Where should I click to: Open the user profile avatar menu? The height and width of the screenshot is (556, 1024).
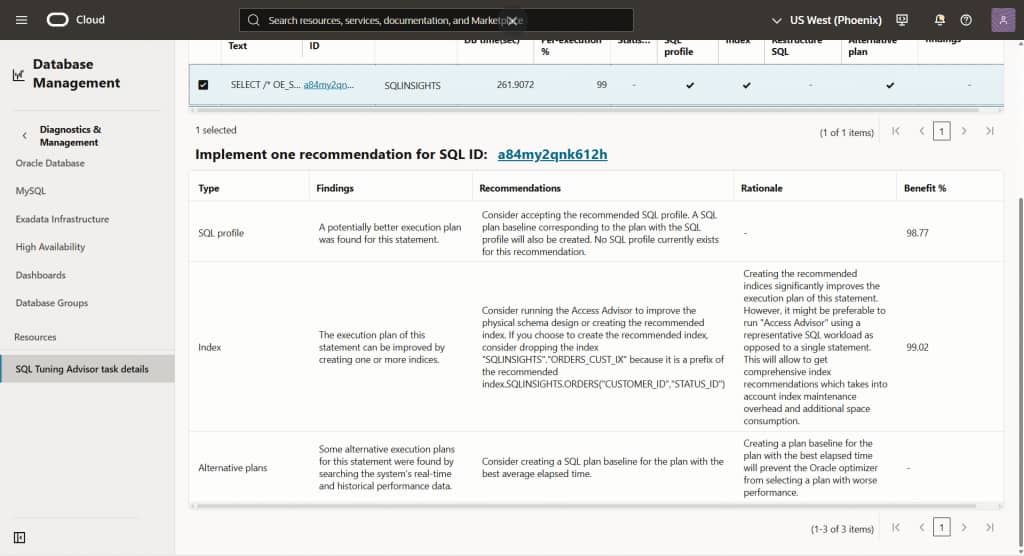tap(1002, 20)
